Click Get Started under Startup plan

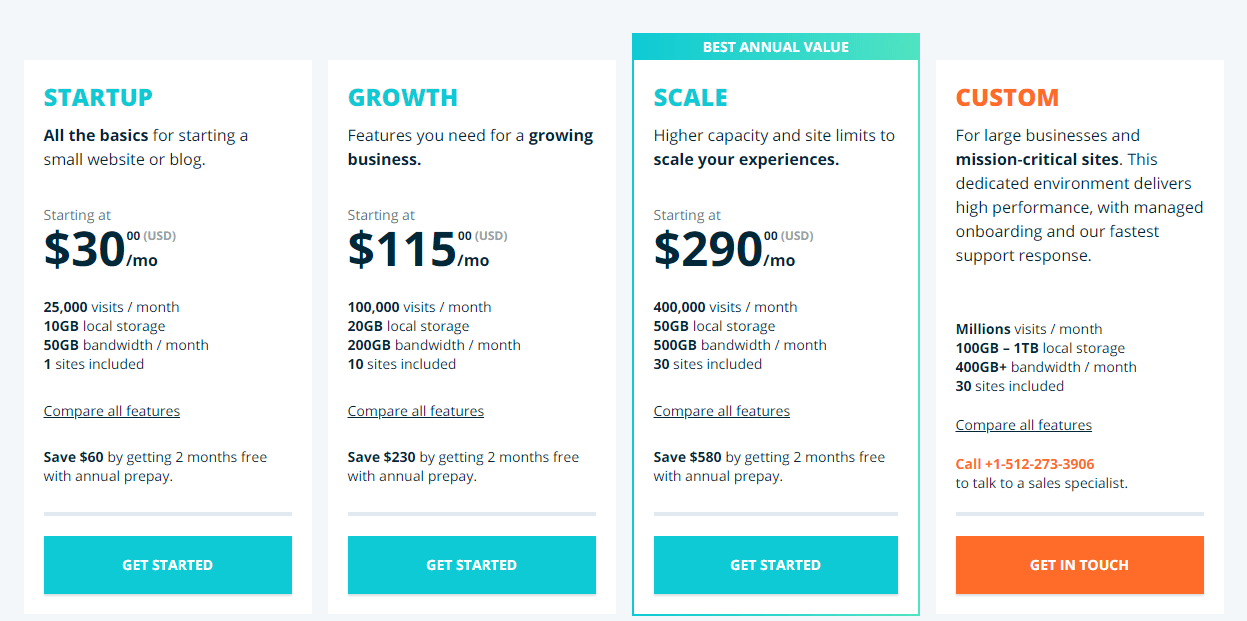click(168, 565)
